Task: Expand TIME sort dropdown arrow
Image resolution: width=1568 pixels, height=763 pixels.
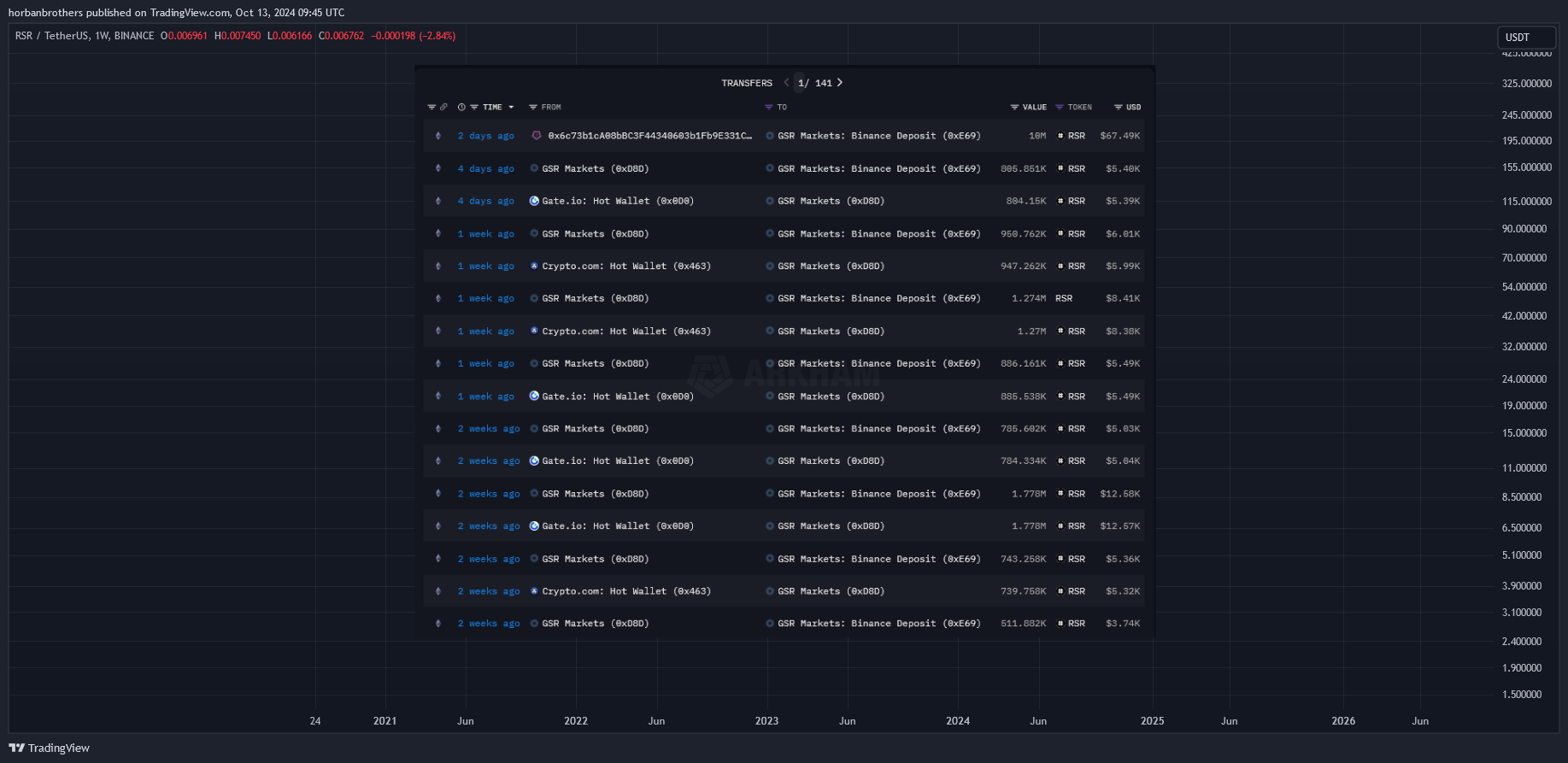Action: (511, 108)
